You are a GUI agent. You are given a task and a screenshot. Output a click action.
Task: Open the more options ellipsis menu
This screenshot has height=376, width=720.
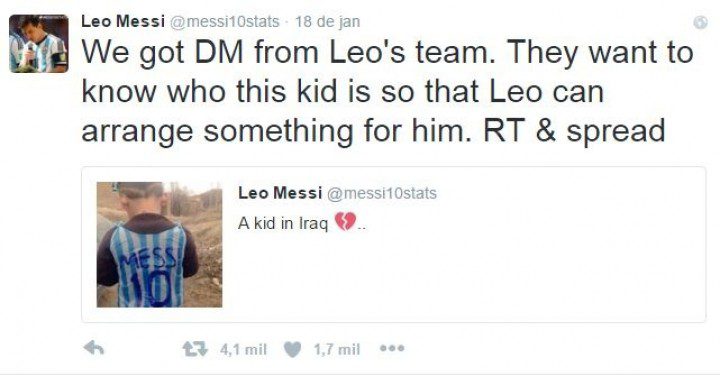click(x=393, y=348)
